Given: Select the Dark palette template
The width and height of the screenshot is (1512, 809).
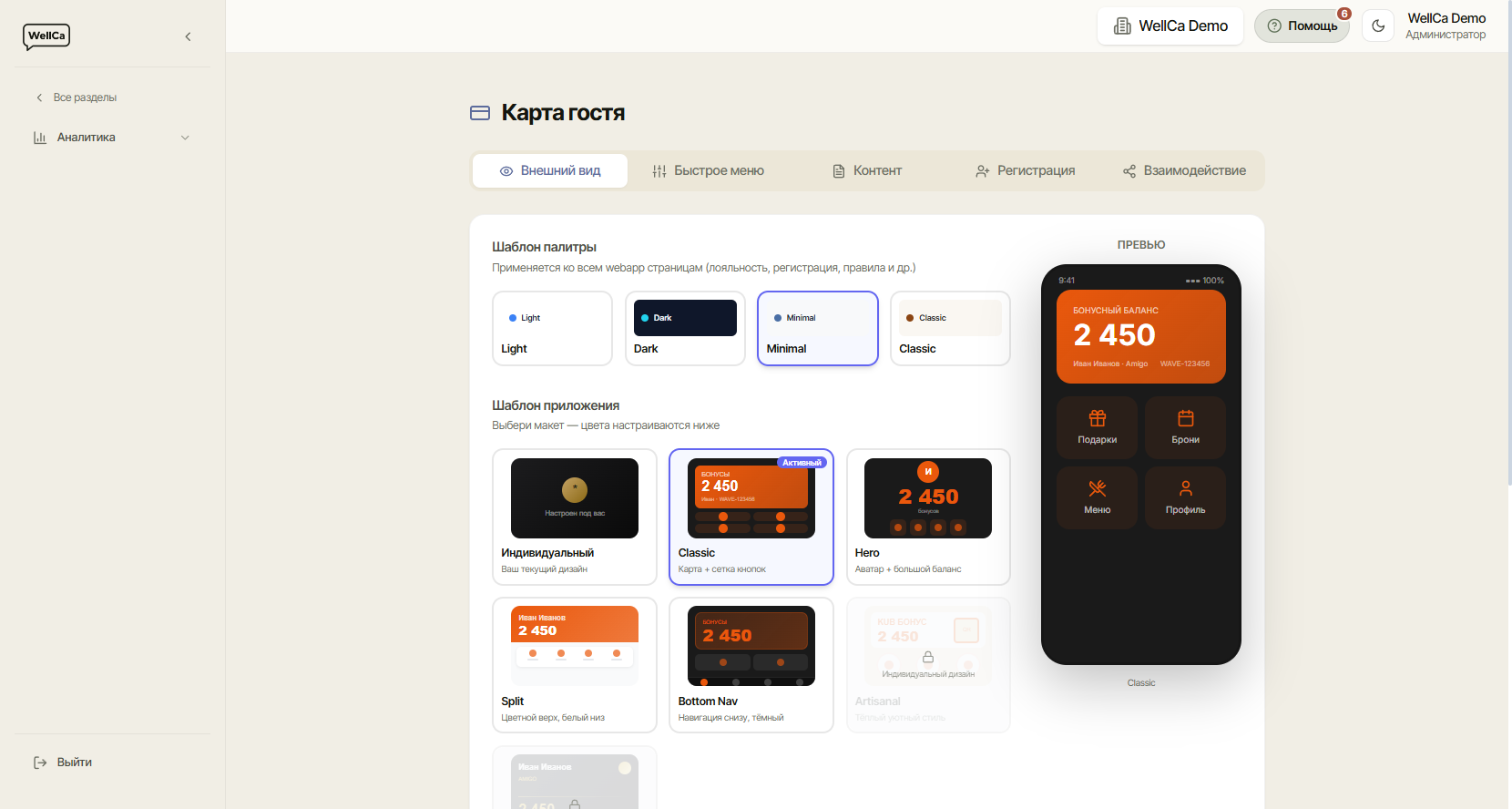Looking at the screenshot, I should (x=685, y=328).
